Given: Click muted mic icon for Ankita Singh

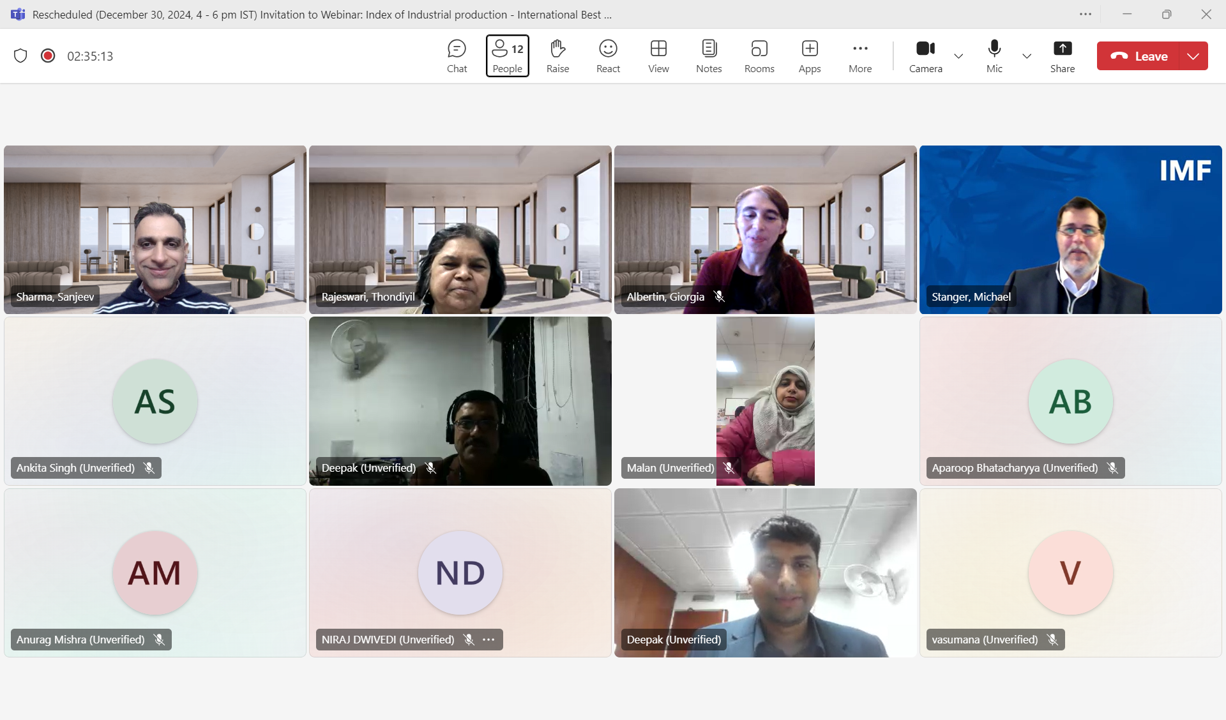Looking at the screenshot, I should 149,468.
